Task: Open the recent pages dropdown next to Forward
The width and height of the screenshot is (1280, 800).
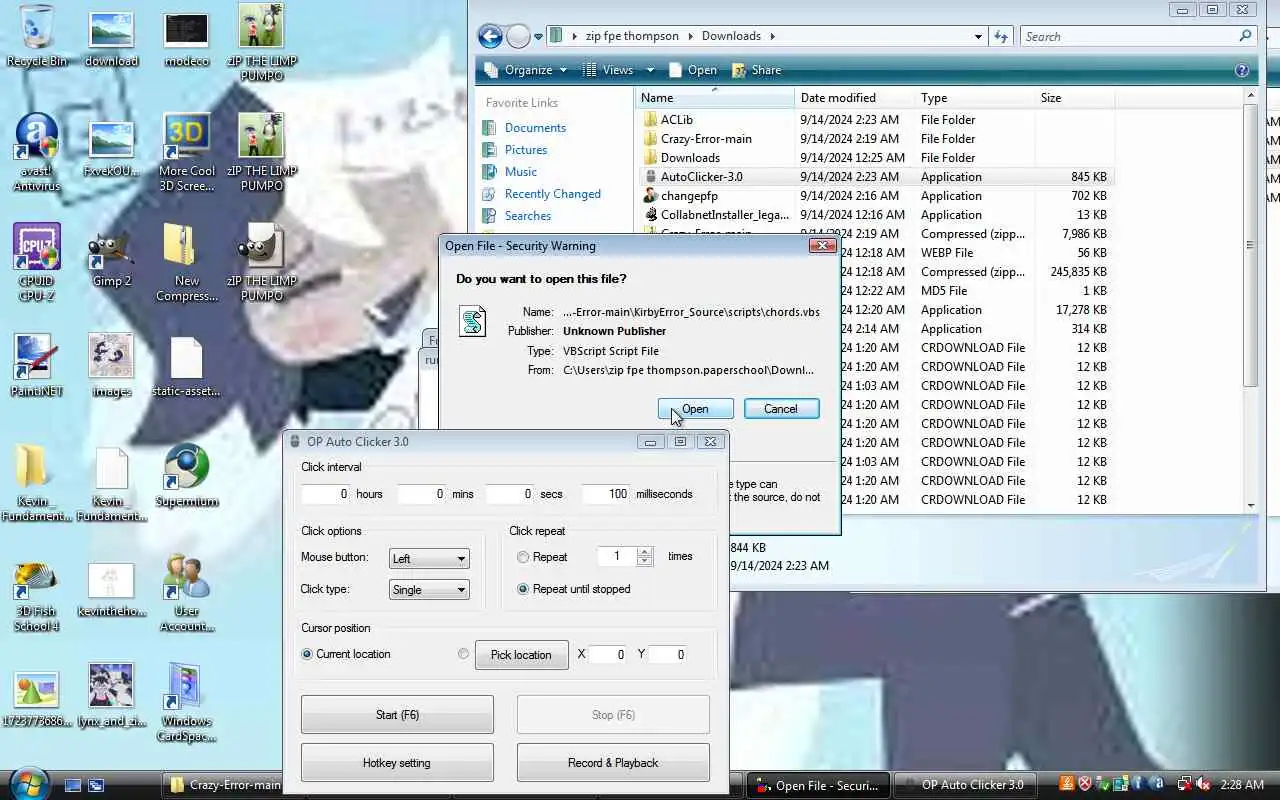Action: pos(538,37)
